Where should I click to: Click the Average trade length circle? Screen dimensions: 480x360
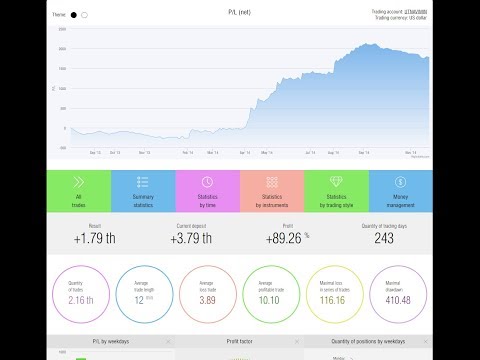[144, 294]
